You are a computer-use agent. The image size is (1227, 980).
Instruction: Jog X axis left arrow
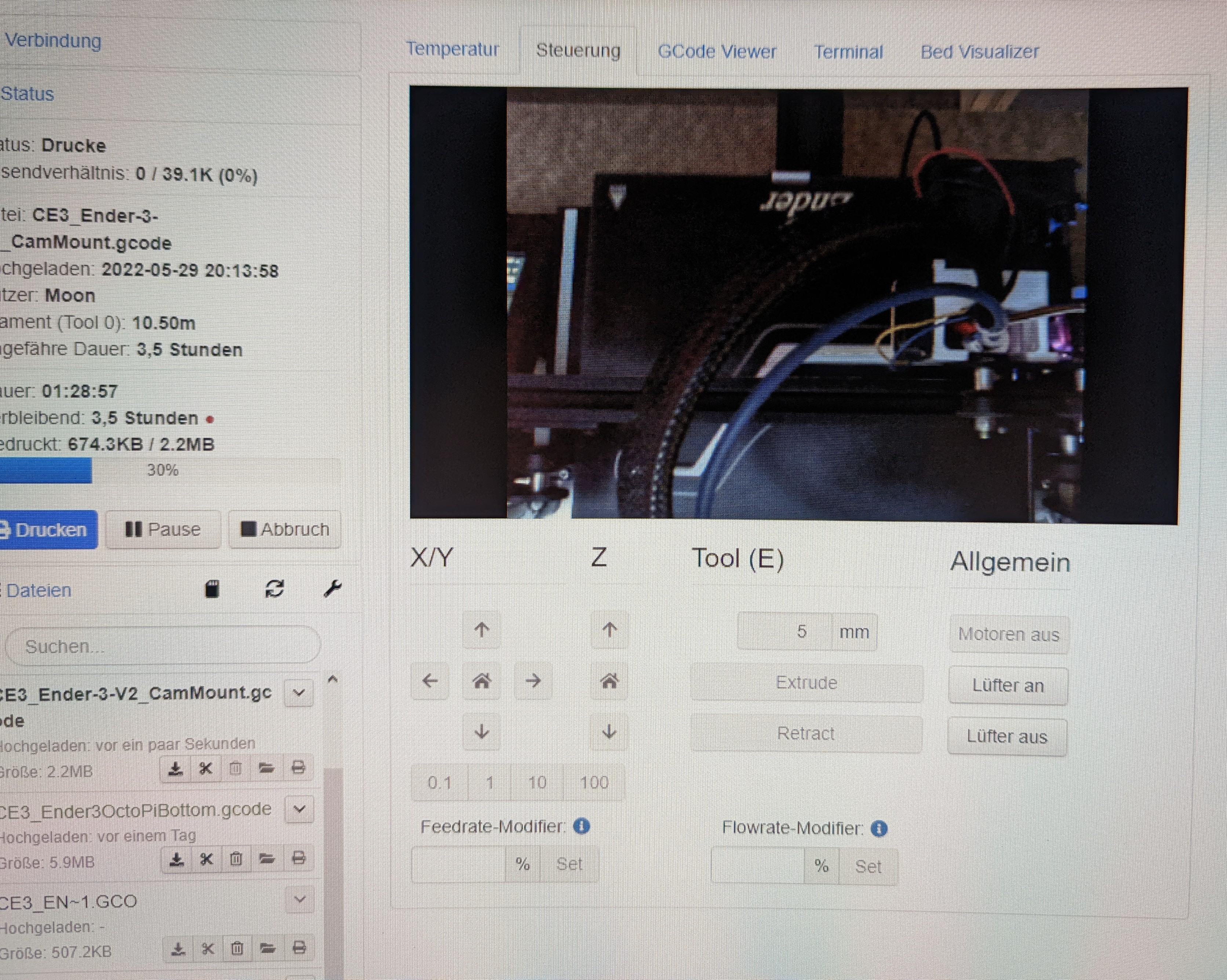point(430,681)
